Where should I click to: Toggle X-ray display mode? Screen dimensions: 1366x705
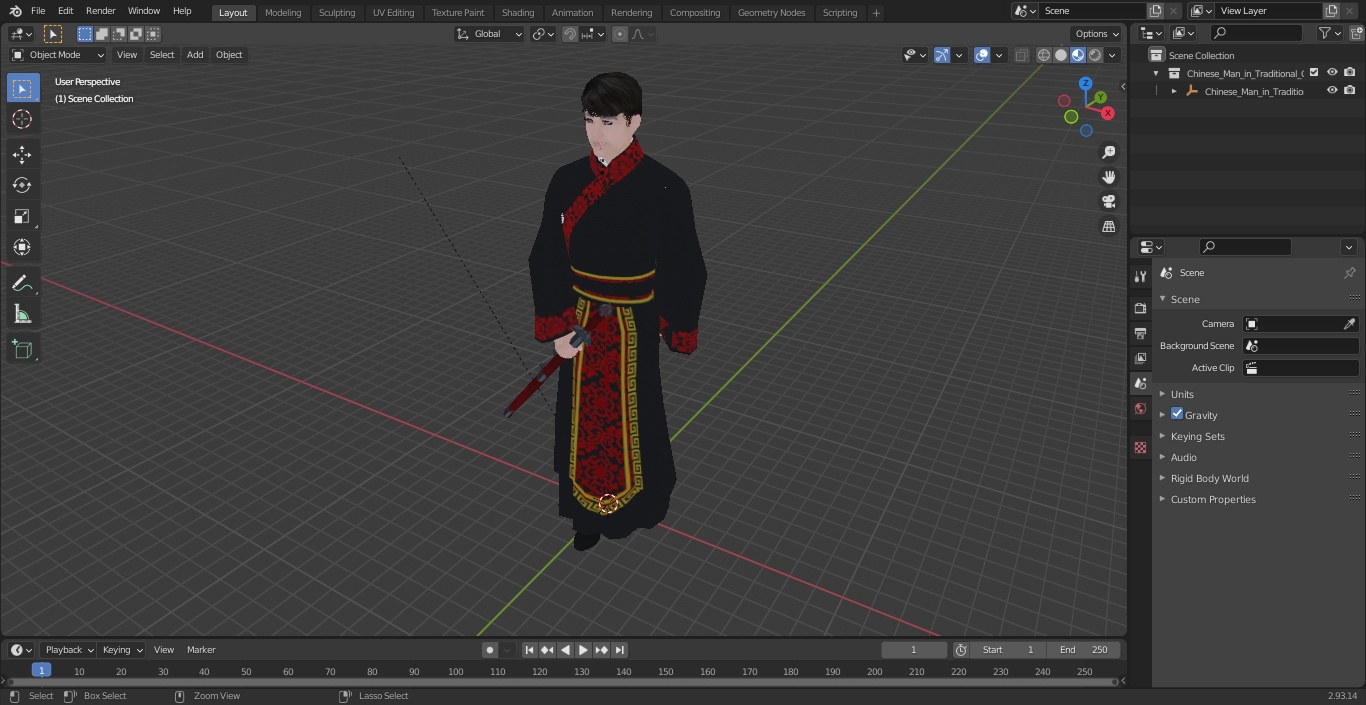point(1021,55)
